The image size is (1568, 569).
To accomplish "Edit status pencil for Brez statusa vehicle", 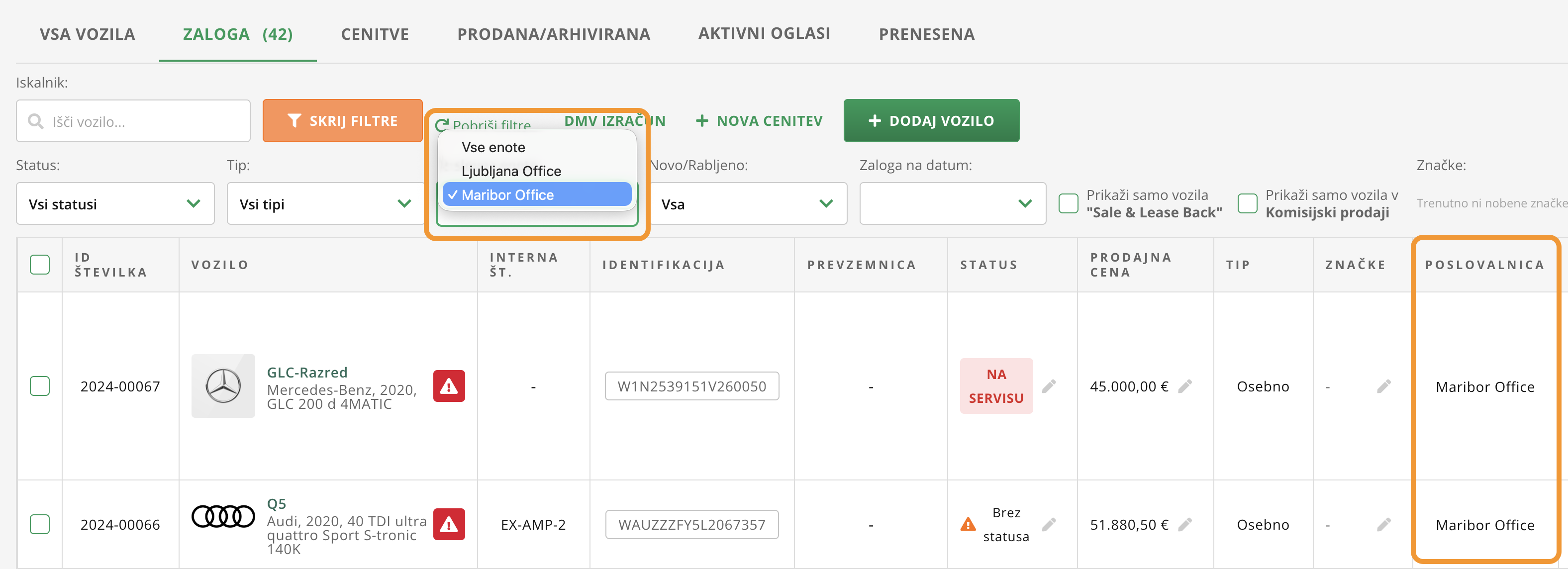I will tap(1049, 524).
